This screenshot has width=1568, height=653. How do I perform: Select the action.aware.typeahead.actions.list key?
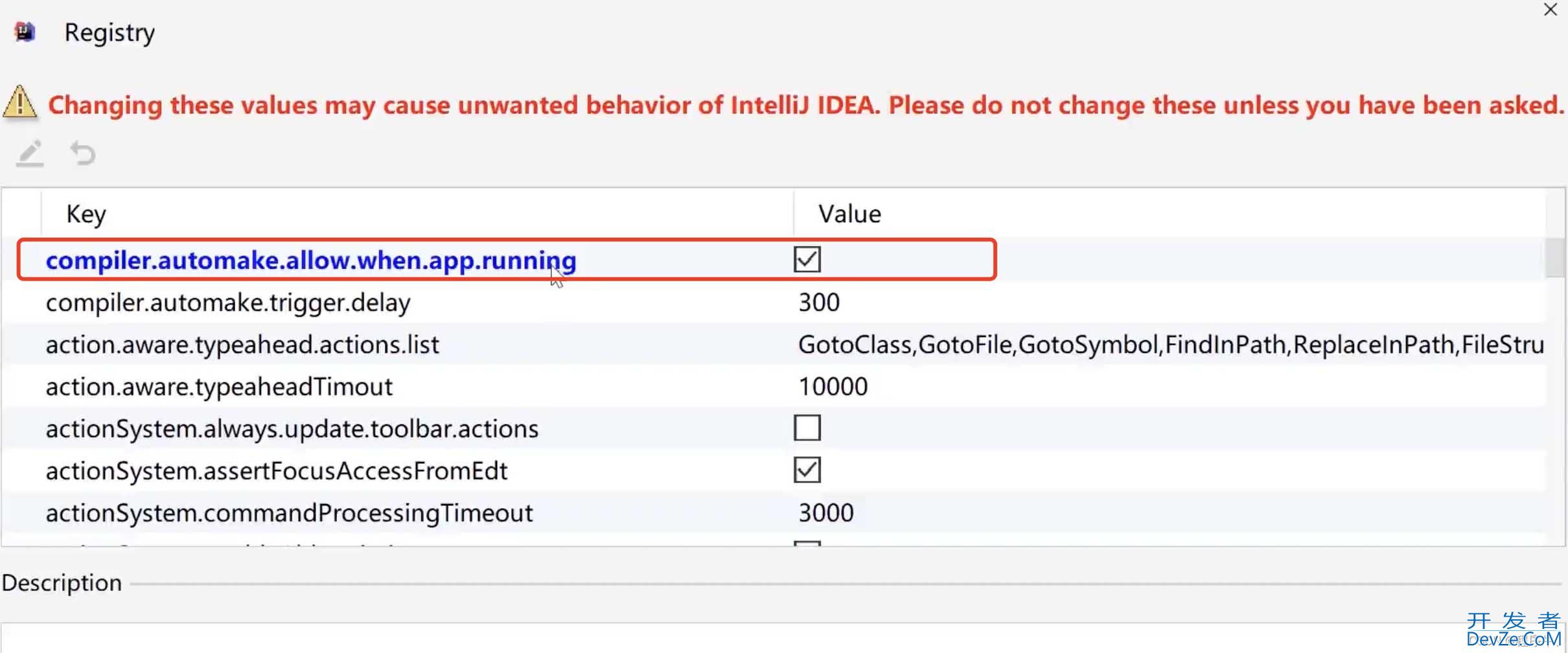tap(242, 345)
